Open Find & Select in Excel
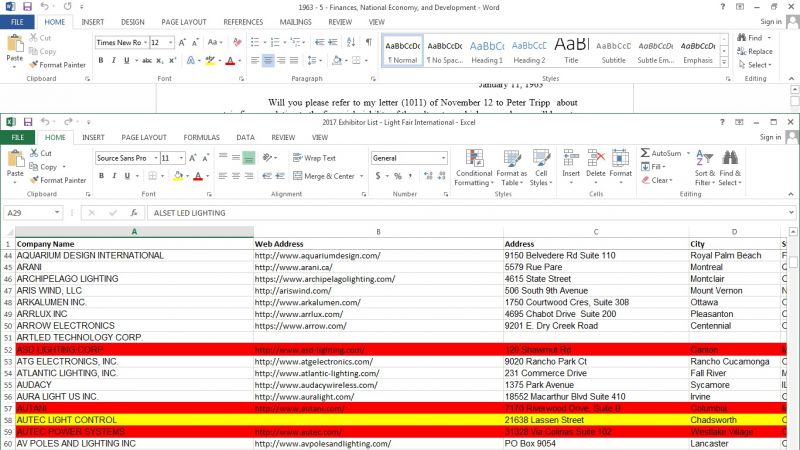 (x=730, y=168)
